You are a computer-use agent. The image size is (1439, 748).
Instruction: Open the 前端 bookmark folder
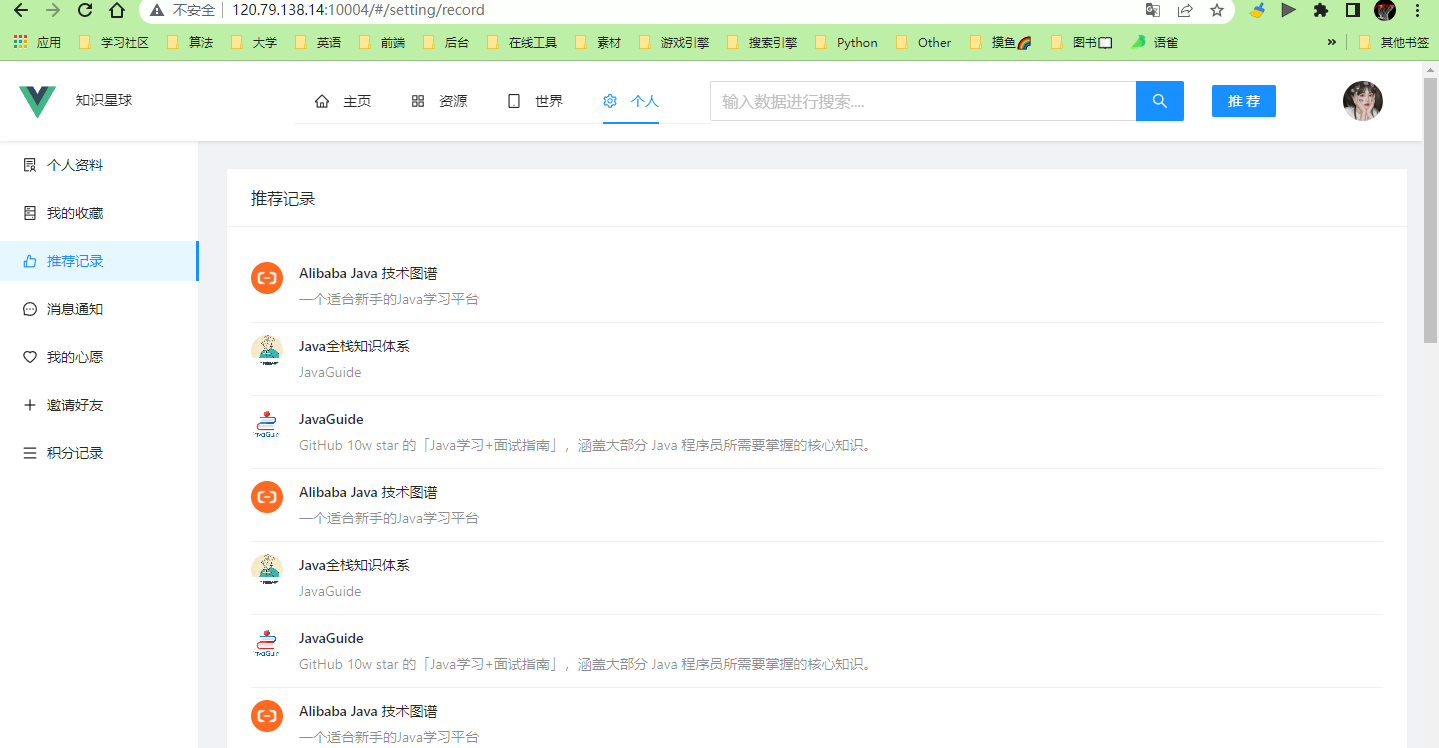pyautogui.click(x=382, y=43)
